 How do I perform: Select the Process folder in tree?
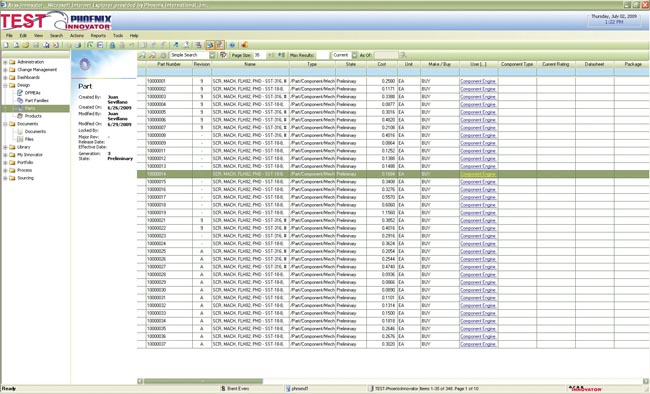click(x=24, y=170)
